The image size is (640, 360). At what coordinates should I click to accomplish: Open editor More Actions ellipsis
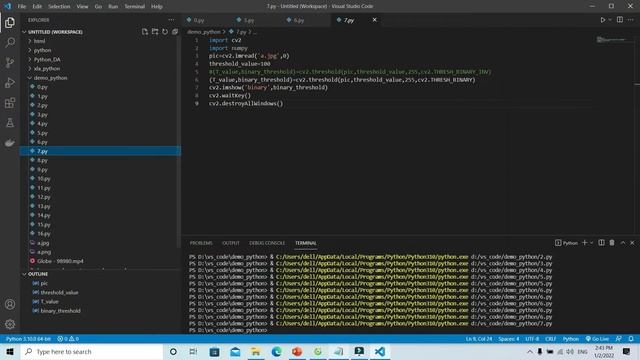coord(631,20)
